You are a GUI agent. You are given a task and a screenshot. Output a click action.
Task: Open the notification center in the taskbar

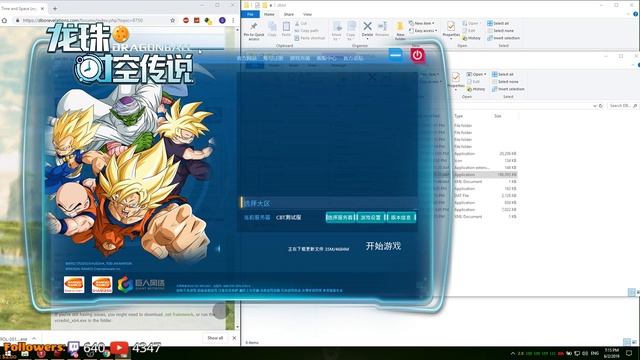(x=629, y=353)
